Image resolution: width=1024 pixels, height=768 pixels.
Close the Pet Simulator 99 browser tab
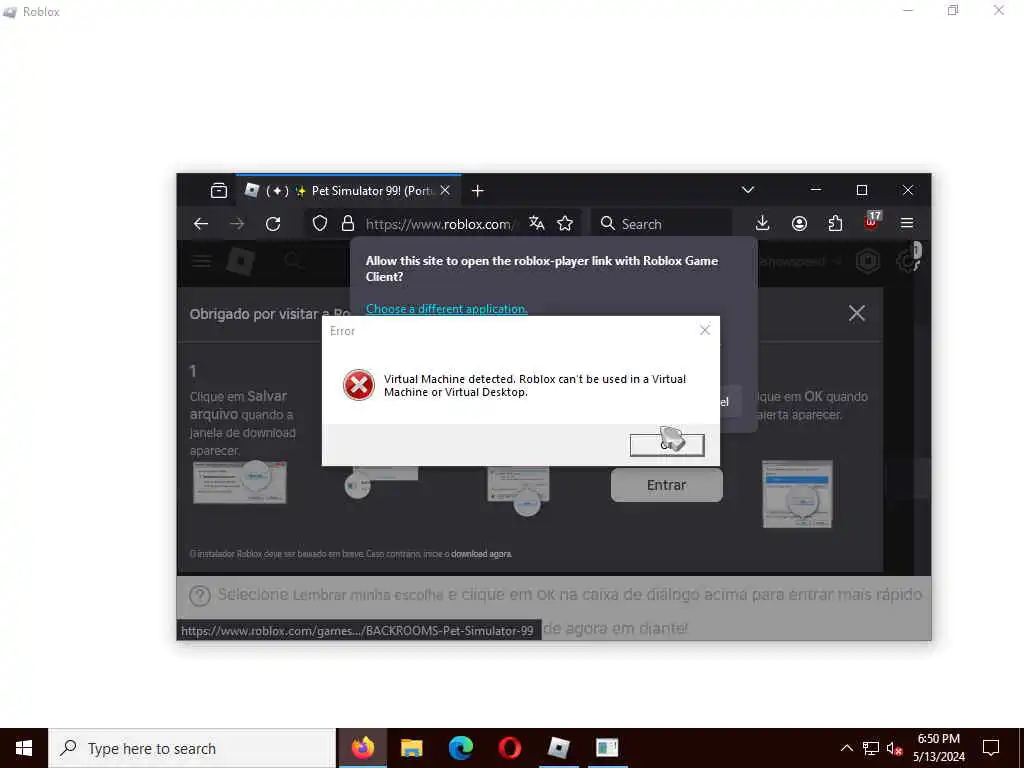(x=445, y=191)
